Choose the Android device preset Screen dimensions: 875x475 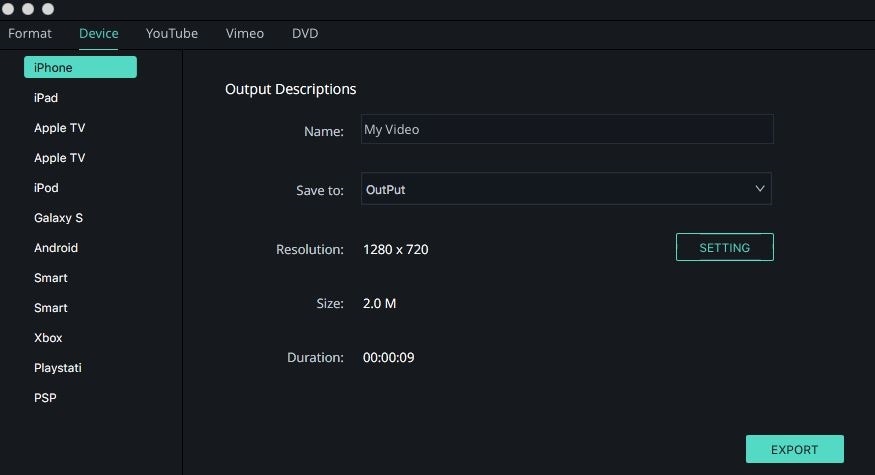click(56, 248)
